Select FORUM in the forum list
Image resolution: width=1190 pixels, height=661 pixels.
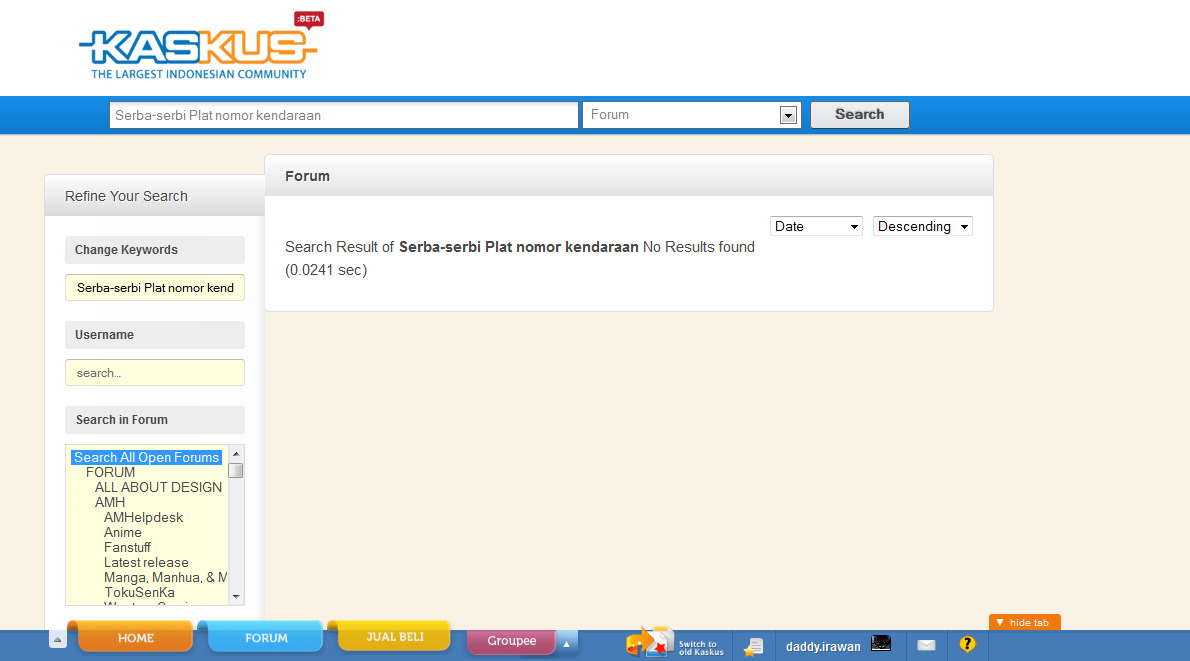tap(110, 472)
